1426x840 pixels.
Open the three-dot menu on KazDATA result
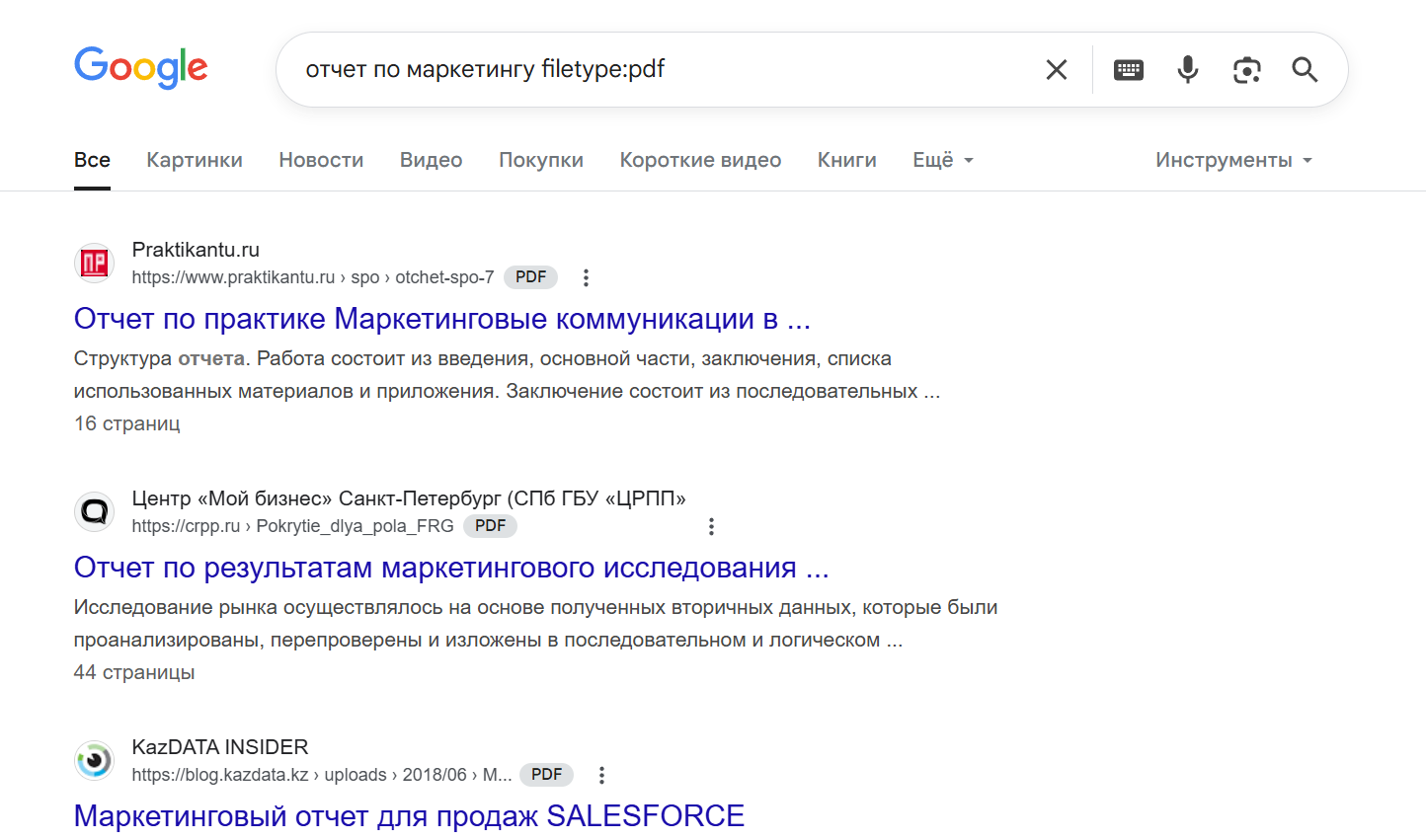click(x=601, y=775)
